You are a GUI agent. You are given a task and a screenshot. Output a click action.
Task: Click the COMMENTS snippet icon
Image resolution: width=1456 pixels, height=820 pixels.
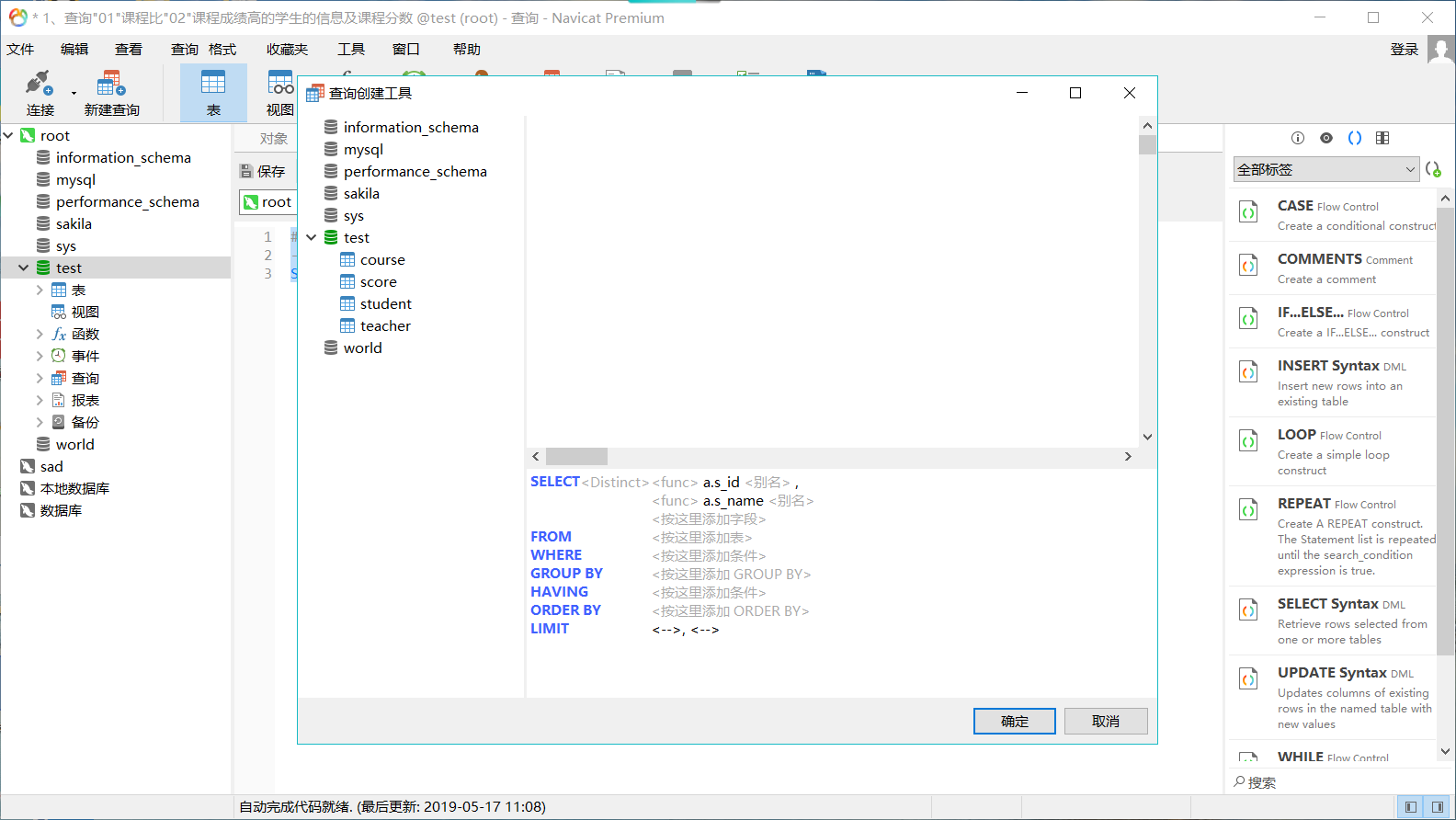(1248, 266)
